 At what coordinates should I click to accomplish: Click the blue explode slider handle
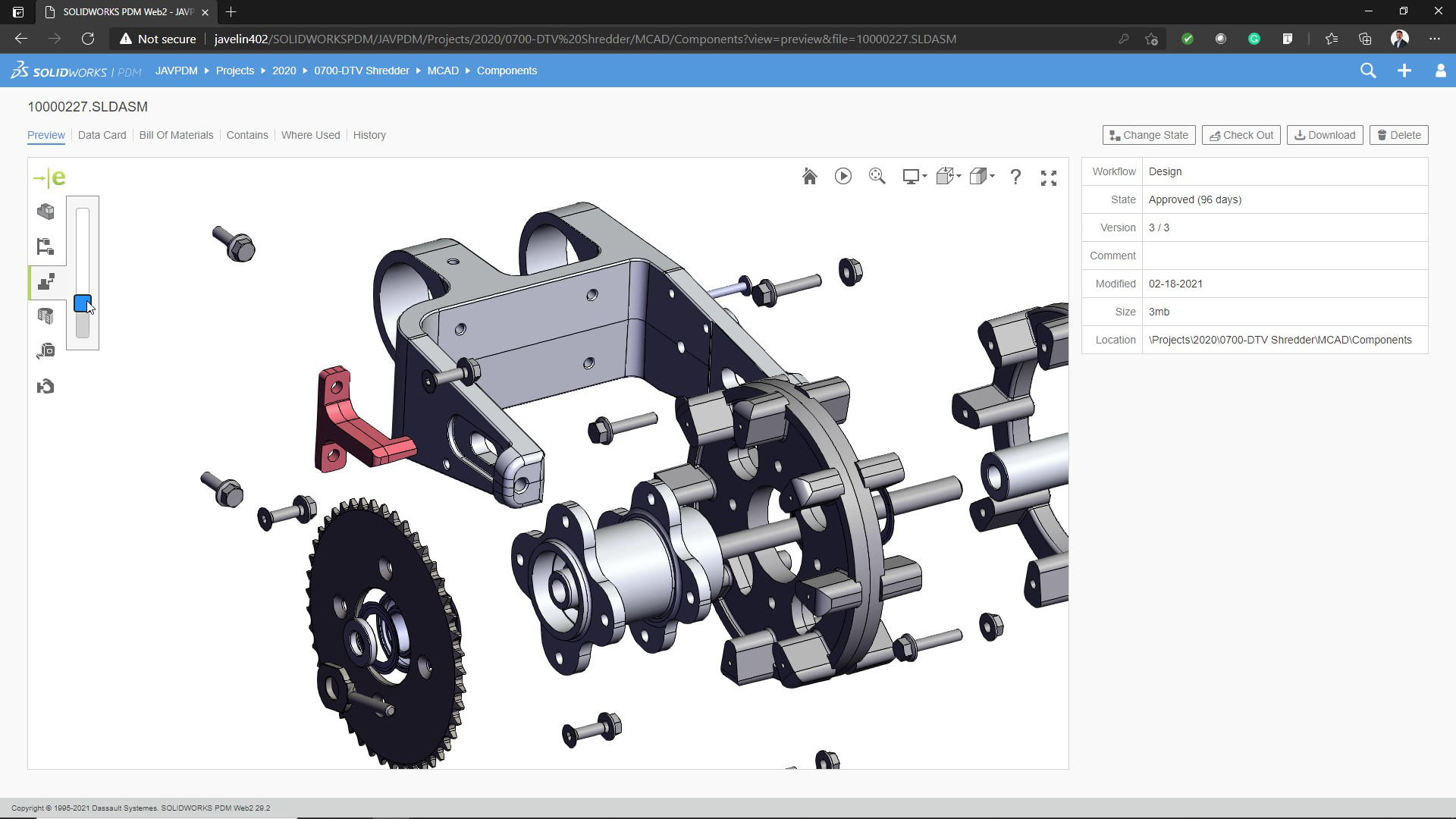[83, 303]
